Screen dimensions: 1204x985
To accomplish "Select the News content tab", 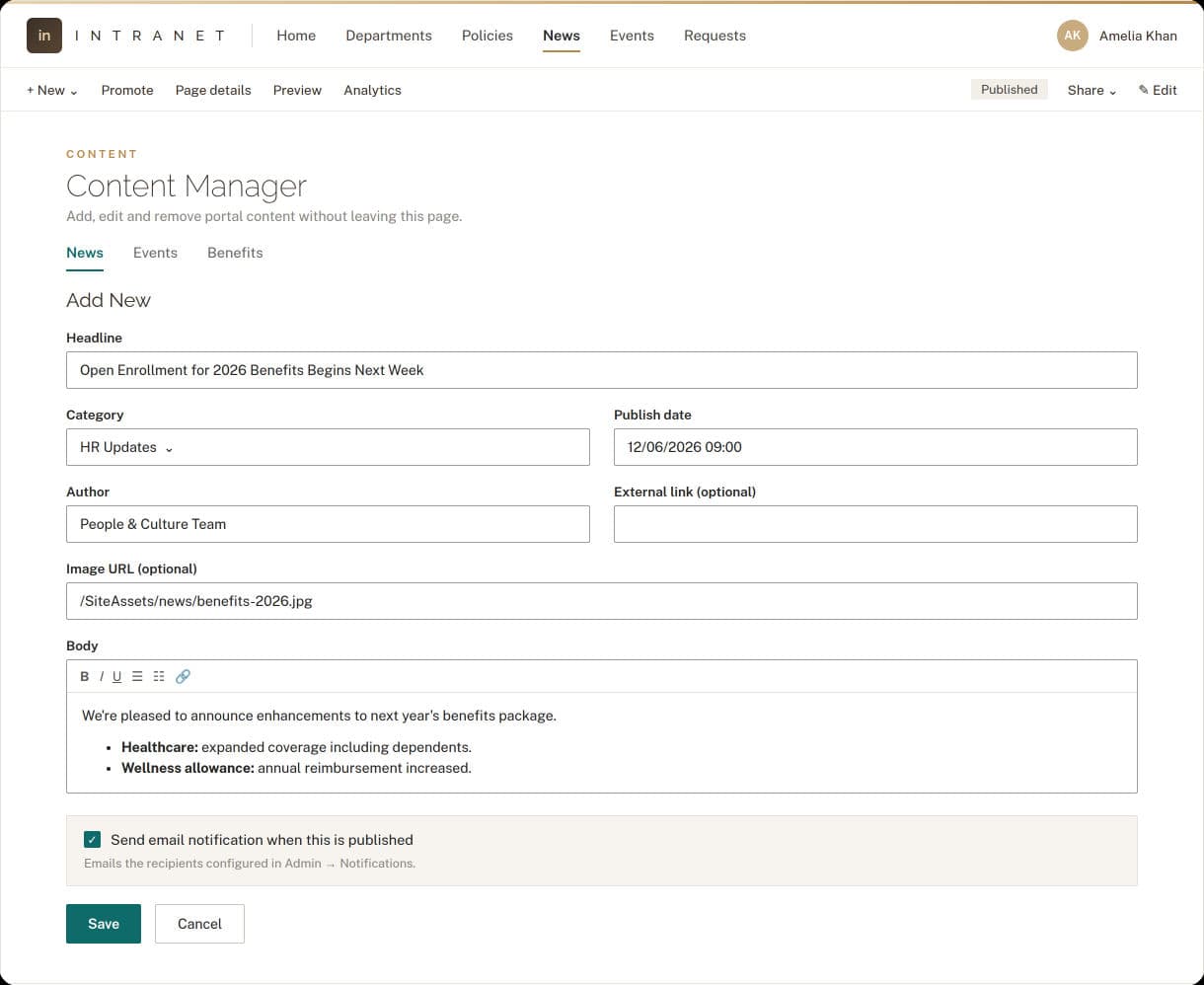I will point(85,253).
